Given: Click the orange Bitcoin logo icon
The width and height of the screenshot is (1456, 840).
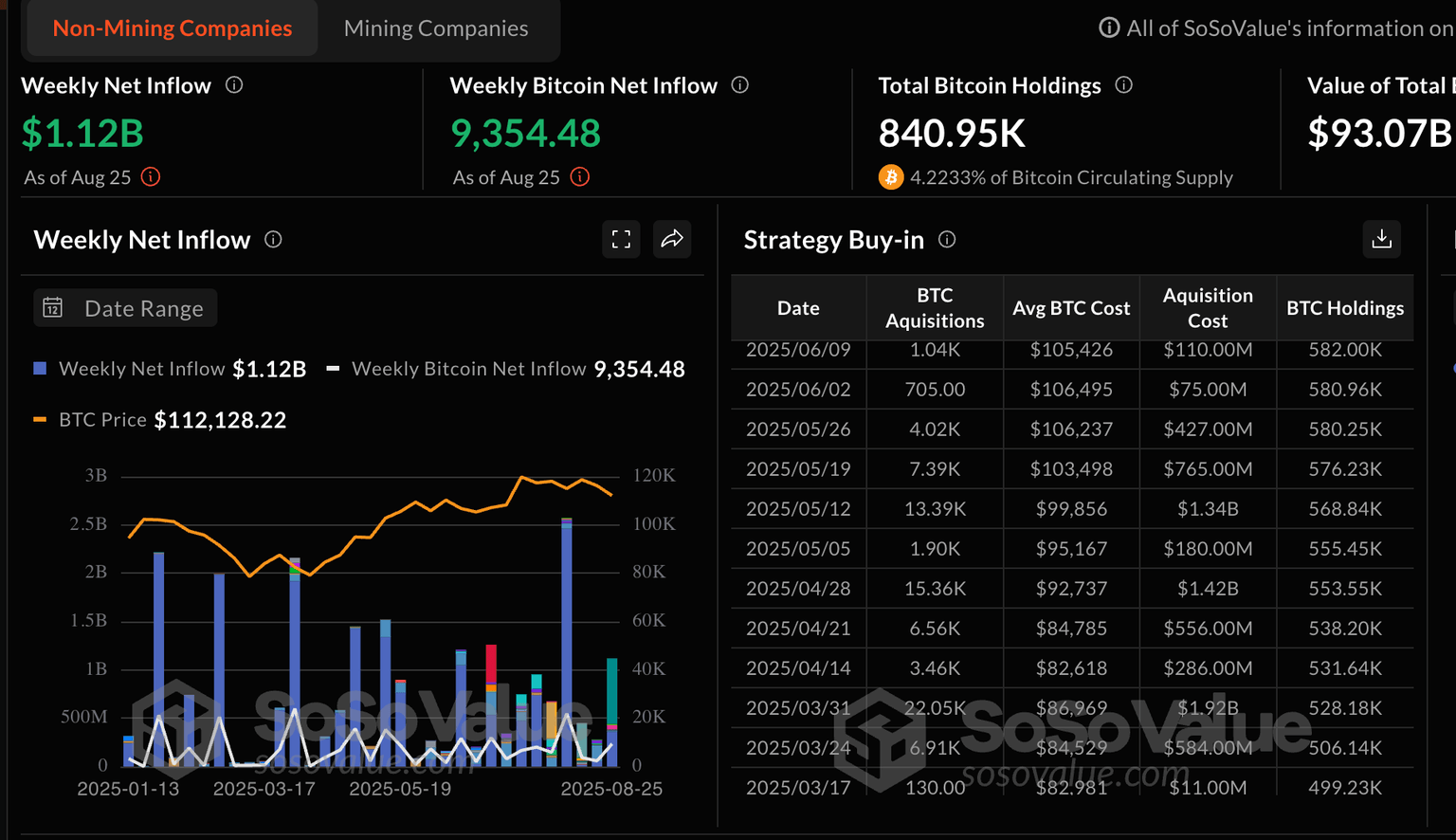Looking at the screenshot, I should coord(891,177).
